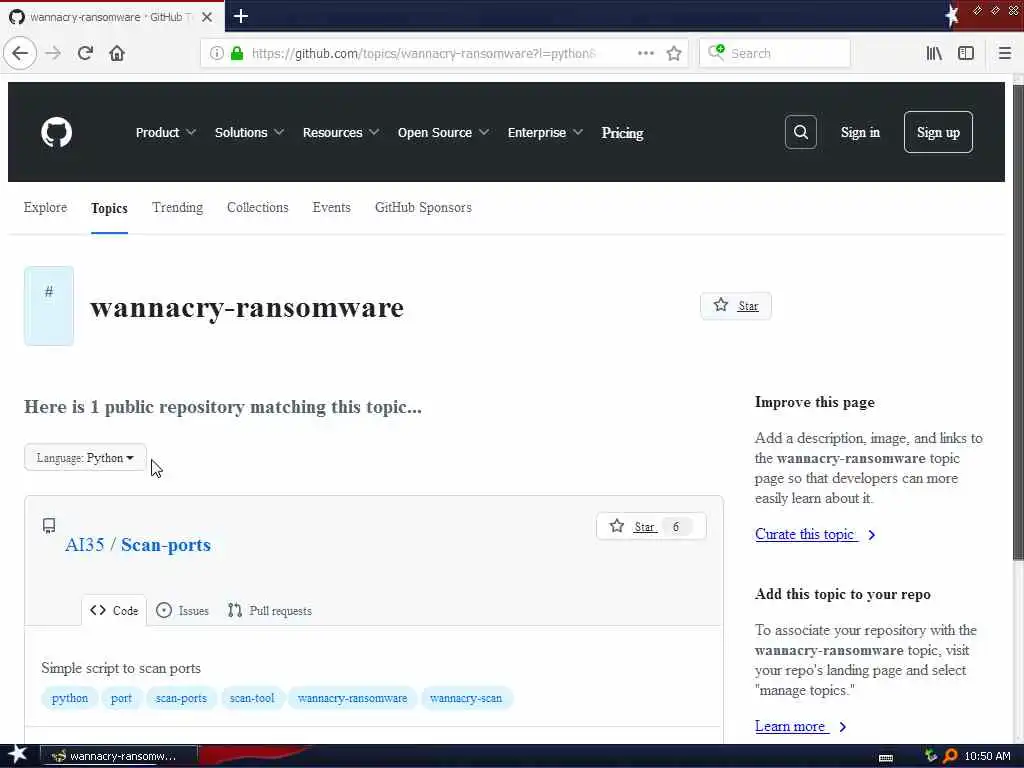Open the browser Library icon
Viewport: 1024px width, 768px height.
tap(934, 54)
